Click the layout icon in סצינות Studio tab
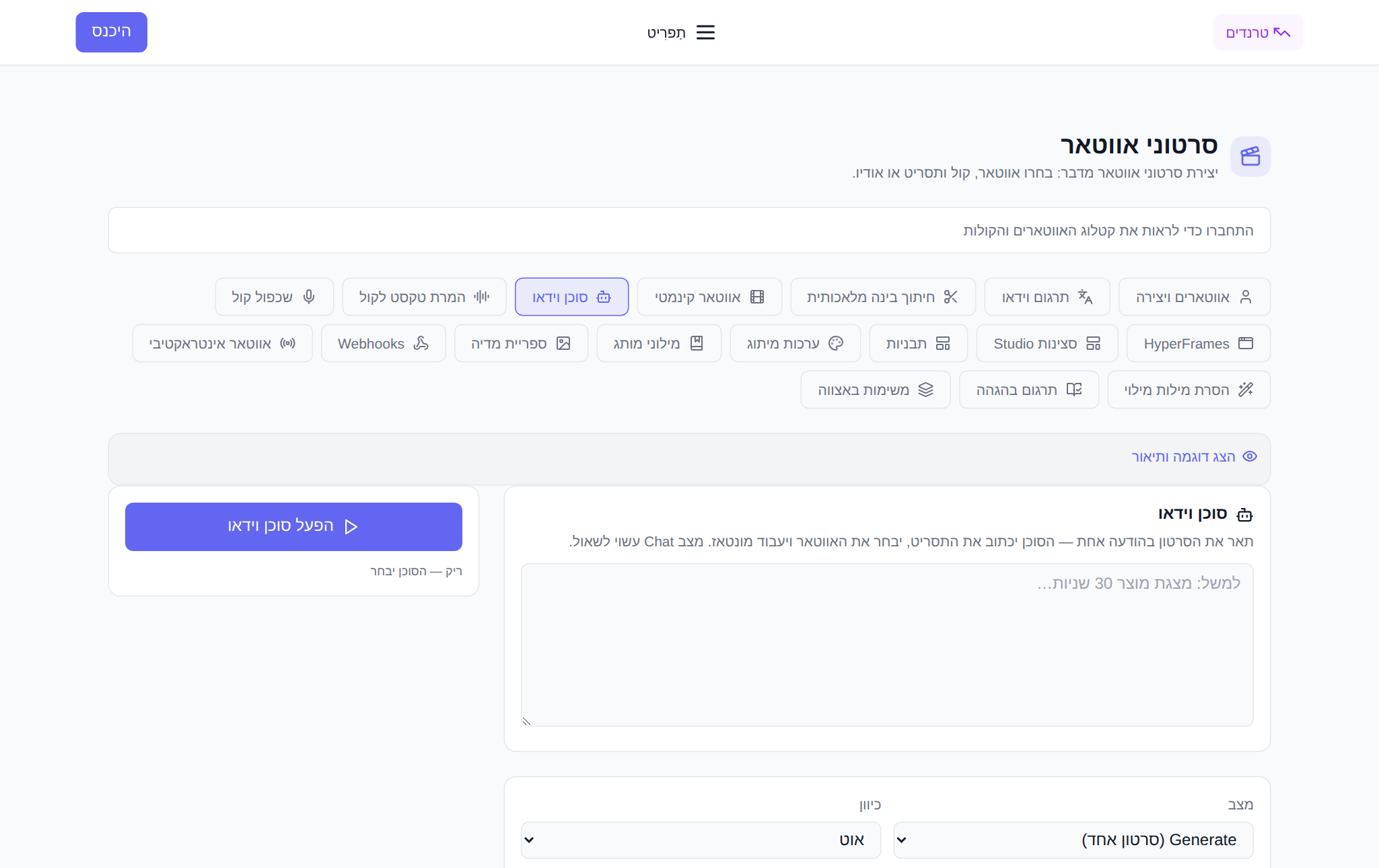This screenshot has height=868, width=1379. (x=1094, y=343)
